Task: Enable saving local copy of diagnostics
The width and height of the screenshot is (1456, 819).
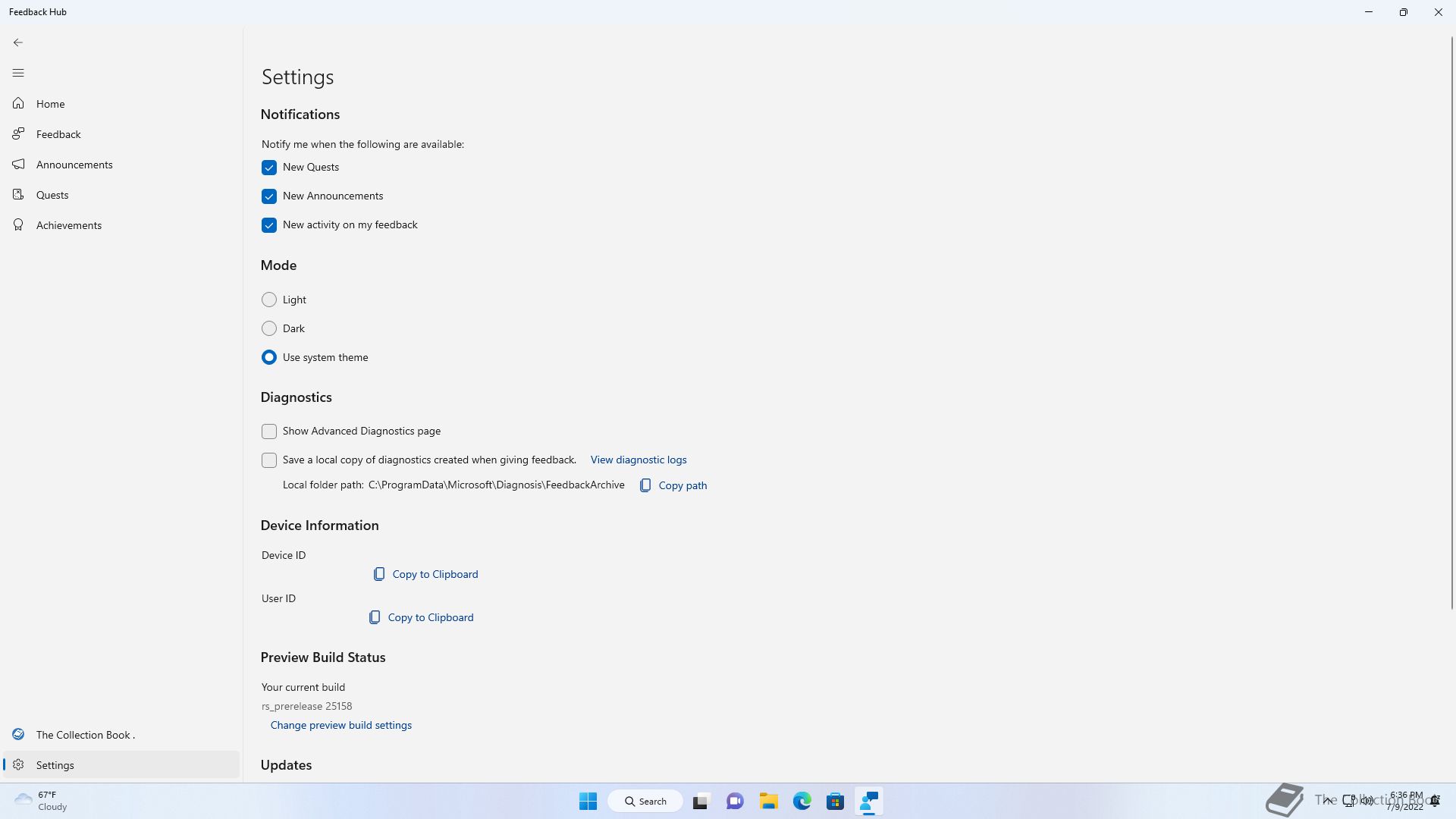Action: point(269,460)
